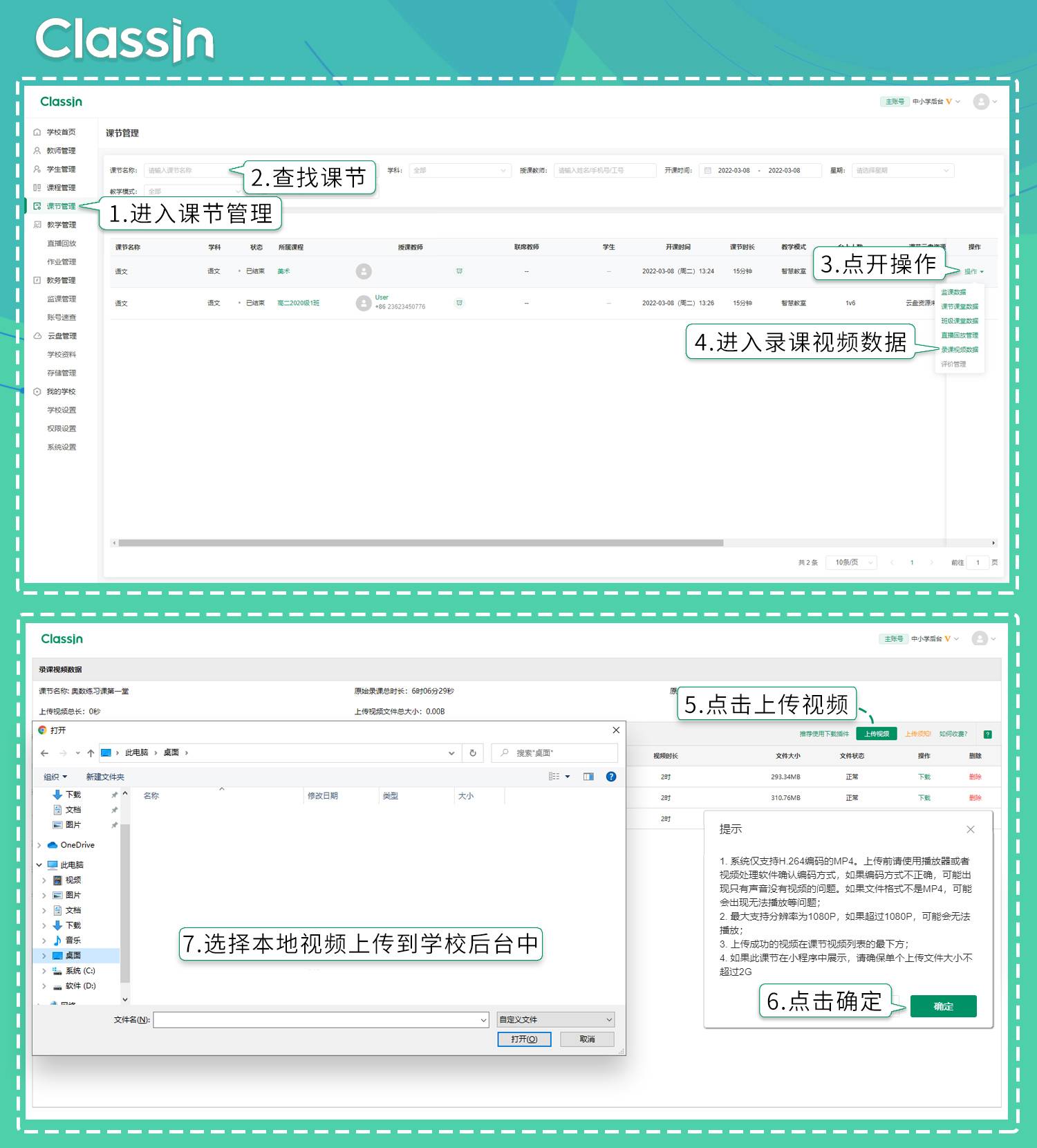Click teacher avatar in 美术 row
The image size is (1037, 1148).
pyautogui.click(x=364, y=271)
